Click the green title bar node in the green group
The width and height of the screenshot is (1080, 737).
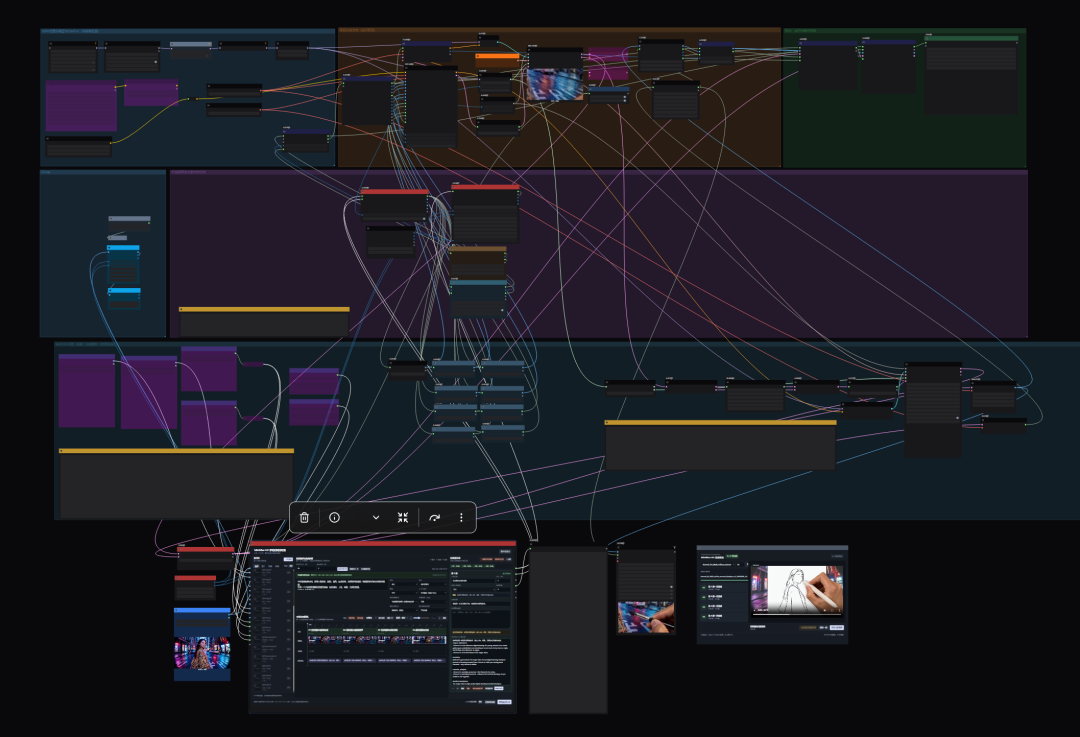pyautogui.click(x=971, y=39)
